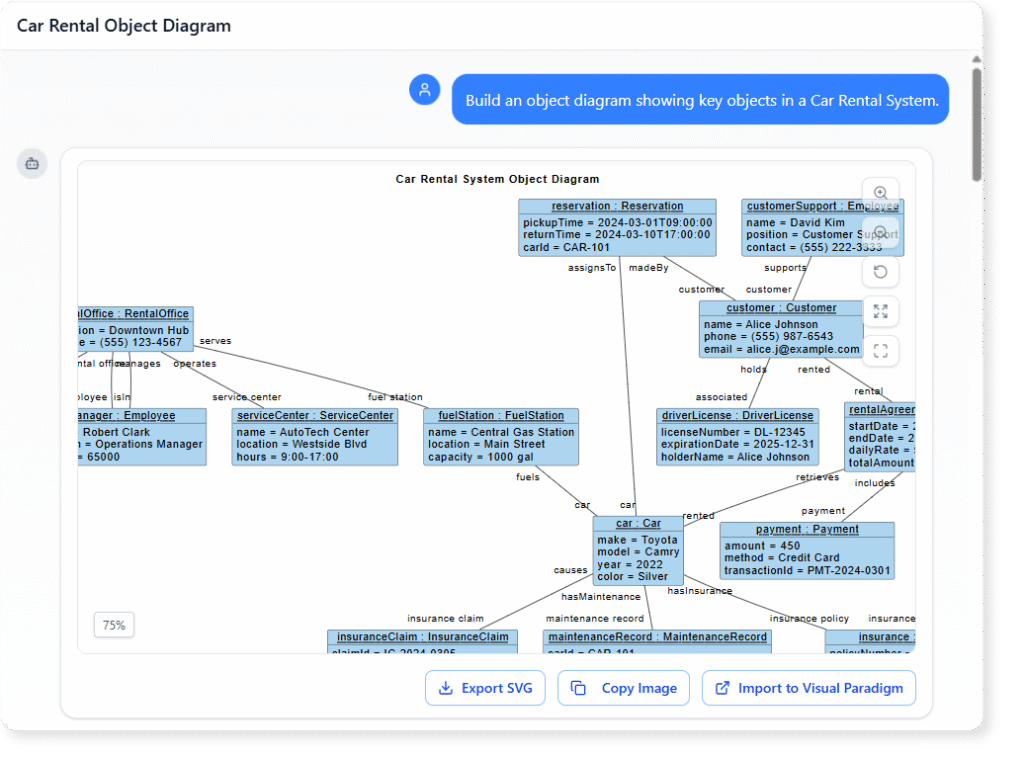The width and height of the screenshot is (1024, 758).
Task: Click the 75% zoom level indicator
Action: pyautogui.click(x=114, y=625)
